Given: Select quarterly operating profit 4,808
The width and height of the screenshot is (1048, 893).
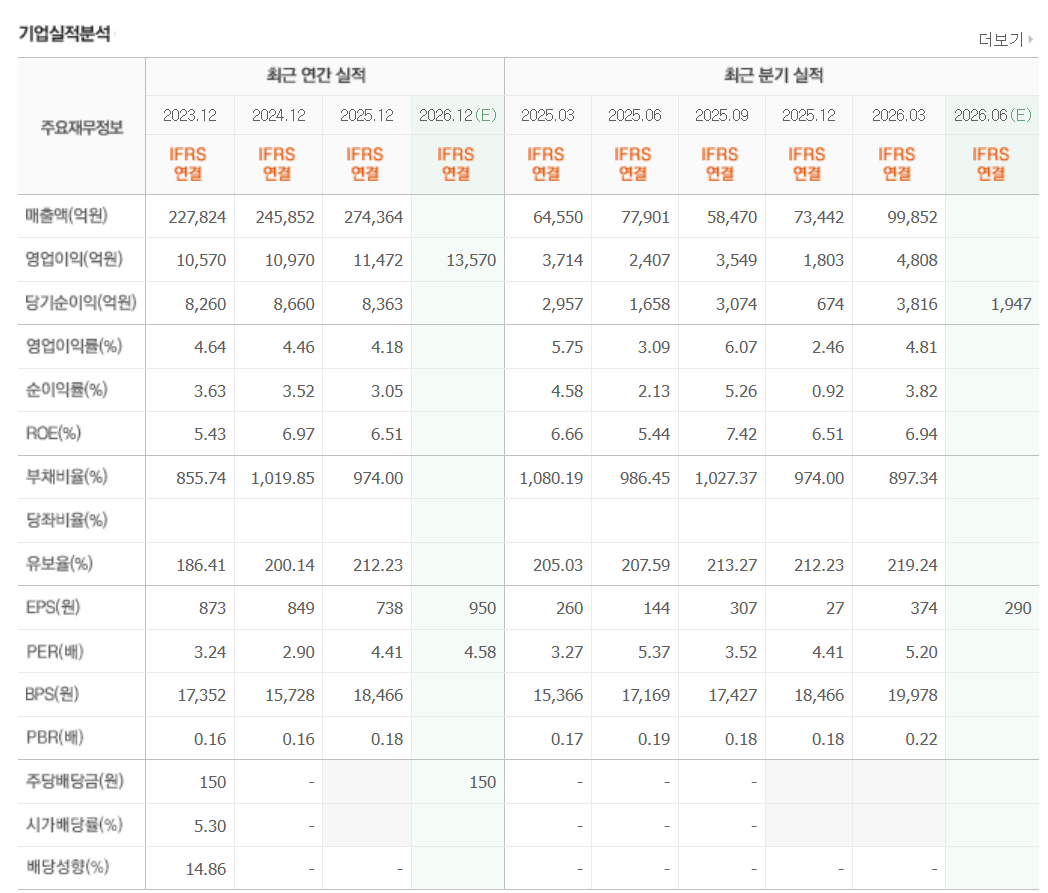Looking at the screenshot, I should click(x=917, y=261).
